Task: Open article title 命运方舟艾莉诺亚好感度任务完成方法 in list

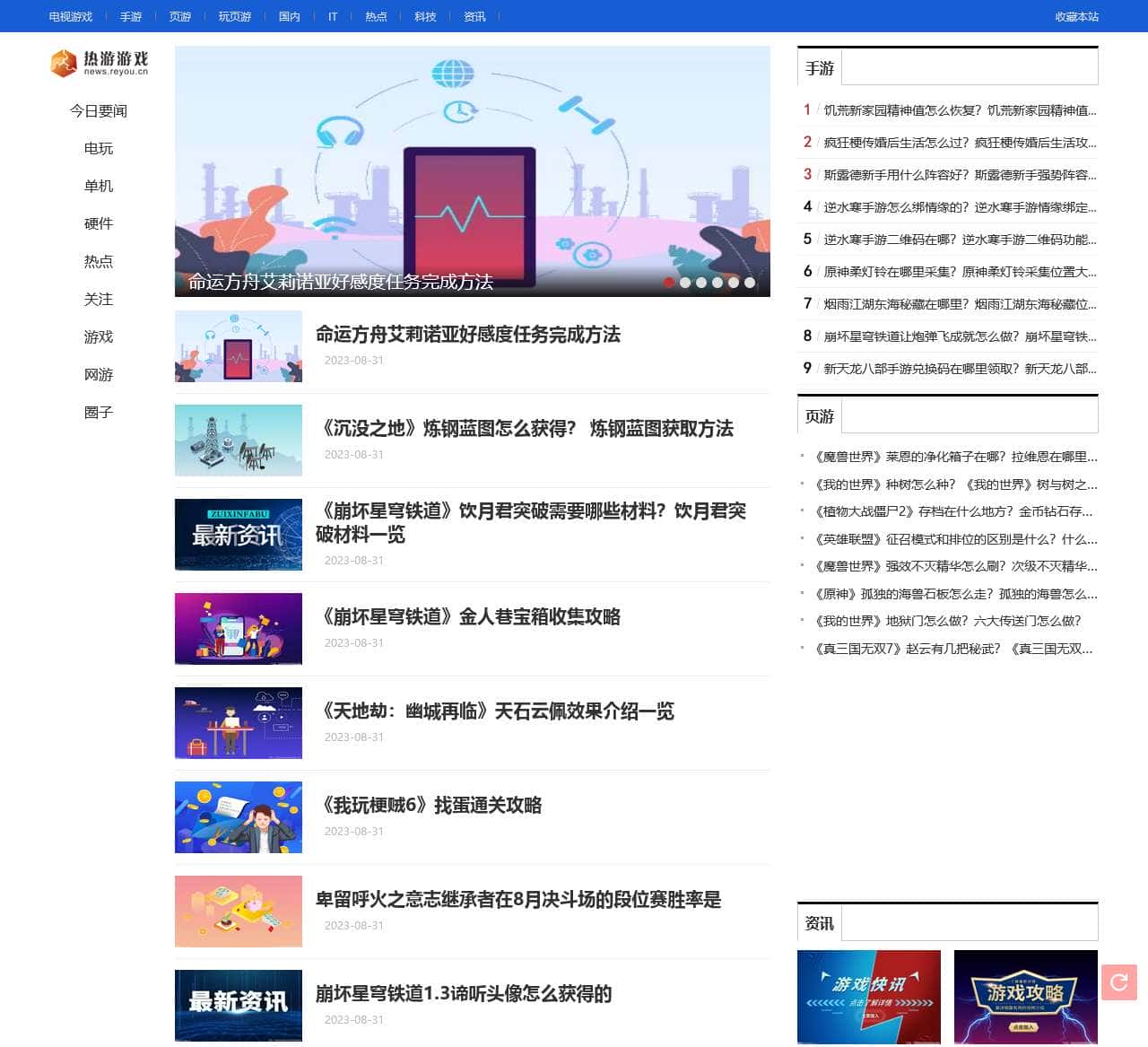Action: (468, 335)
